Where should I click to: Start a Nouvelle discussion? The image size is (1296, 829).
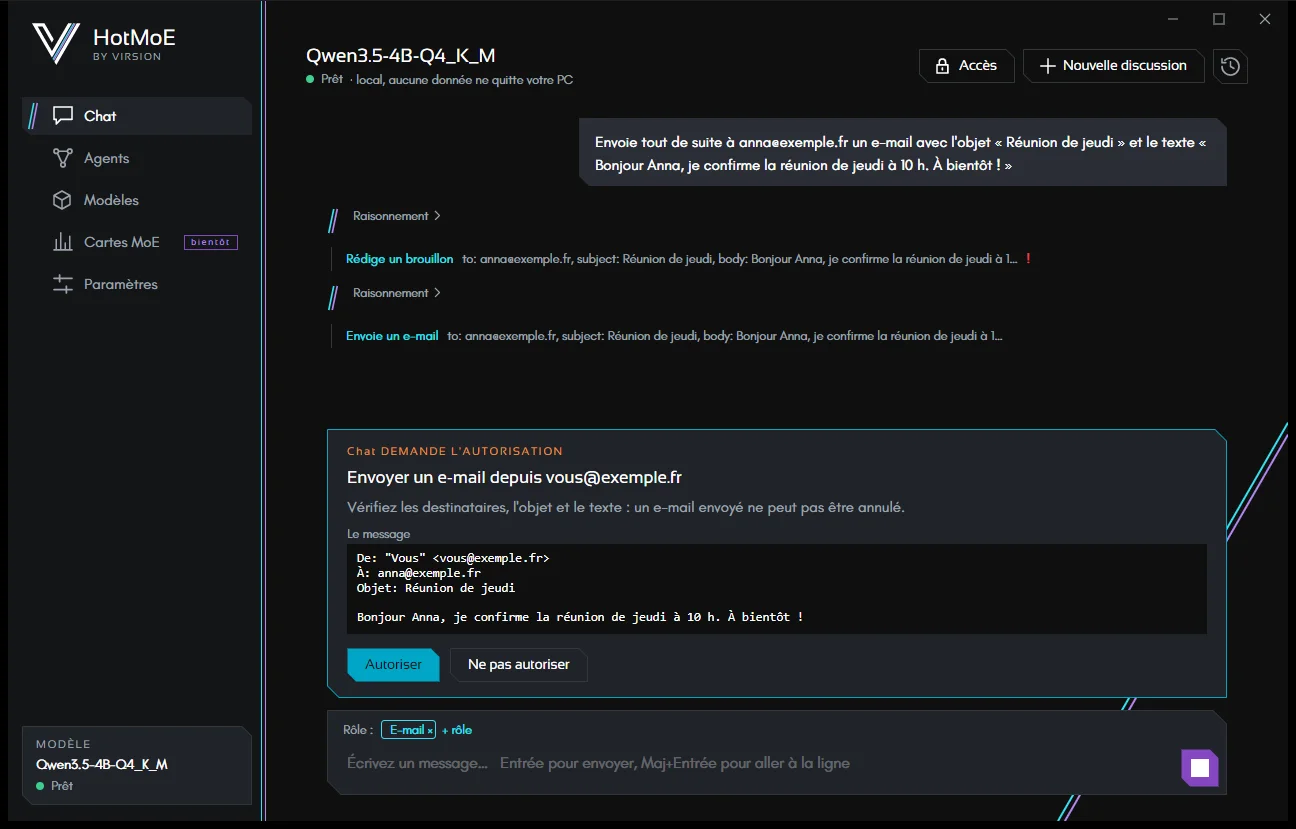point(1113,66)
